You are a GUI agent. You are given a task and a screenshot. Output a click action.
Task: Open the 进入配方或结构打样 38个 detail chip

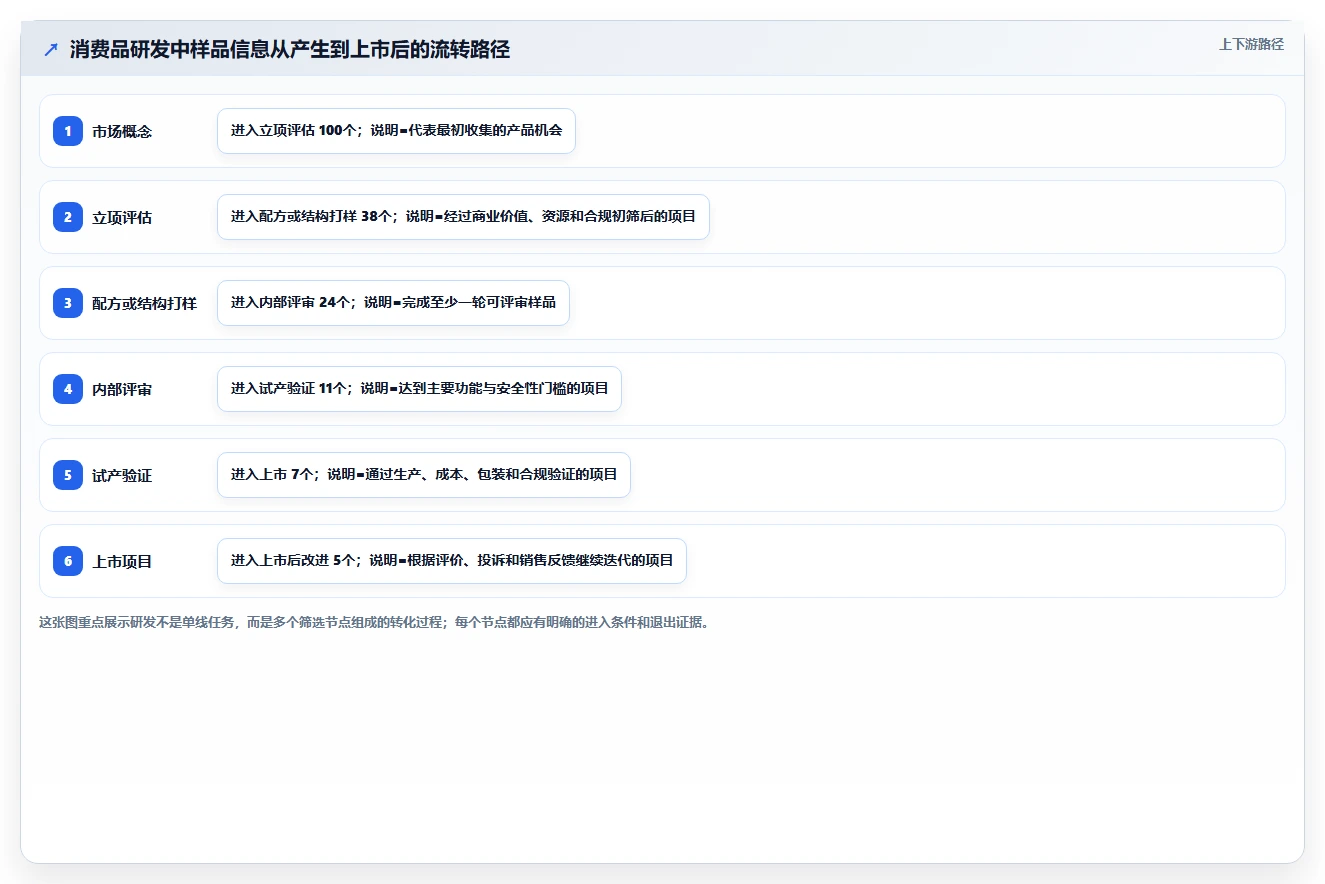tap(463, 217)
